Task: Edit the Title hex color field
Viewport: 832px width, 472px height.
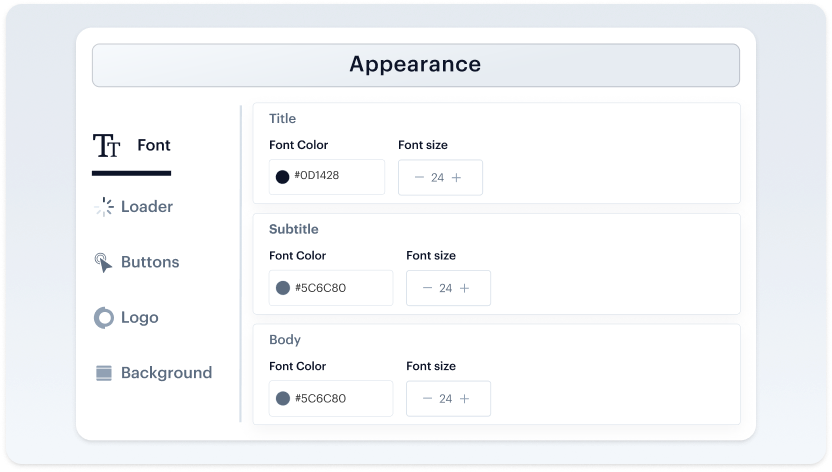Action: (327, 177)
